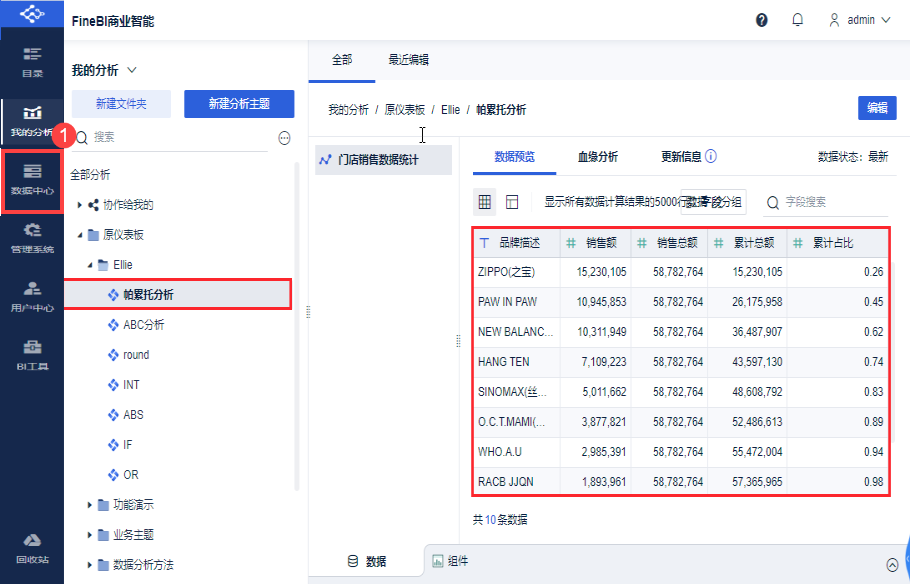Click the WHO.A.U brand cell
This screenshot has height=584, width=910.
[x=517, y=452]
